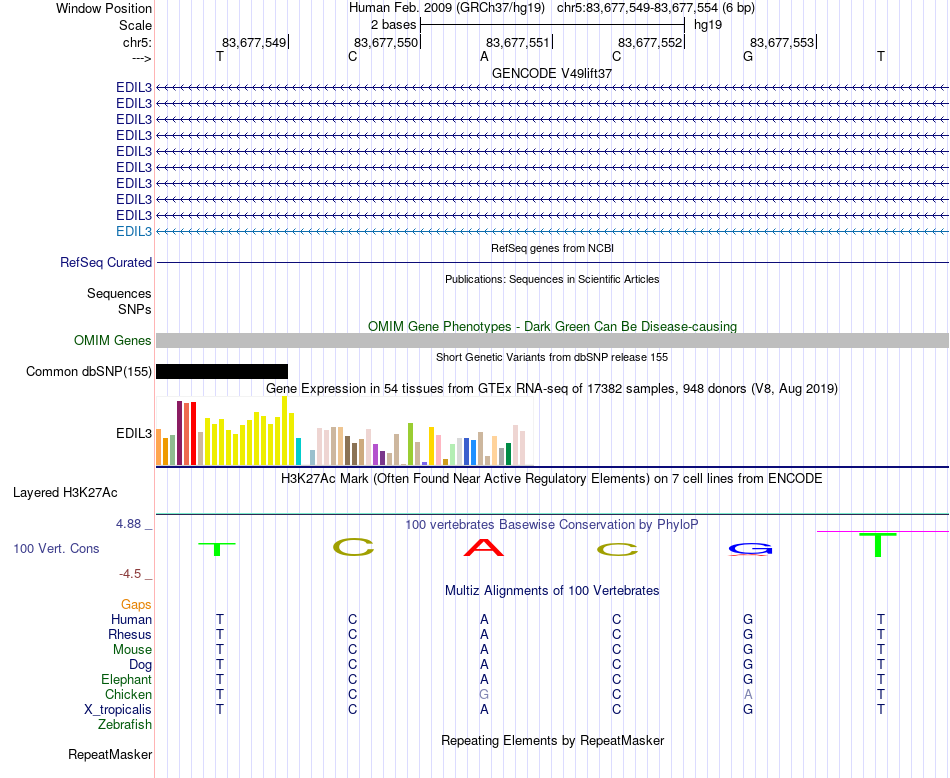Image resolution: width=950 pixels, height=778 pixels.
Task: Click the light blue EDIL3 transcript label
Action: coord(134,231)
